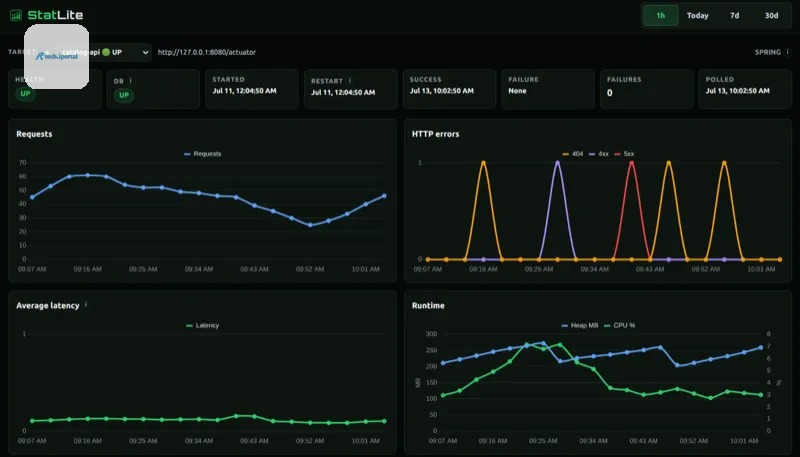Viewport: 800px width, 457px height.
Task: Click the HTTP errors chart title
Action: click(x=435, y=134)
